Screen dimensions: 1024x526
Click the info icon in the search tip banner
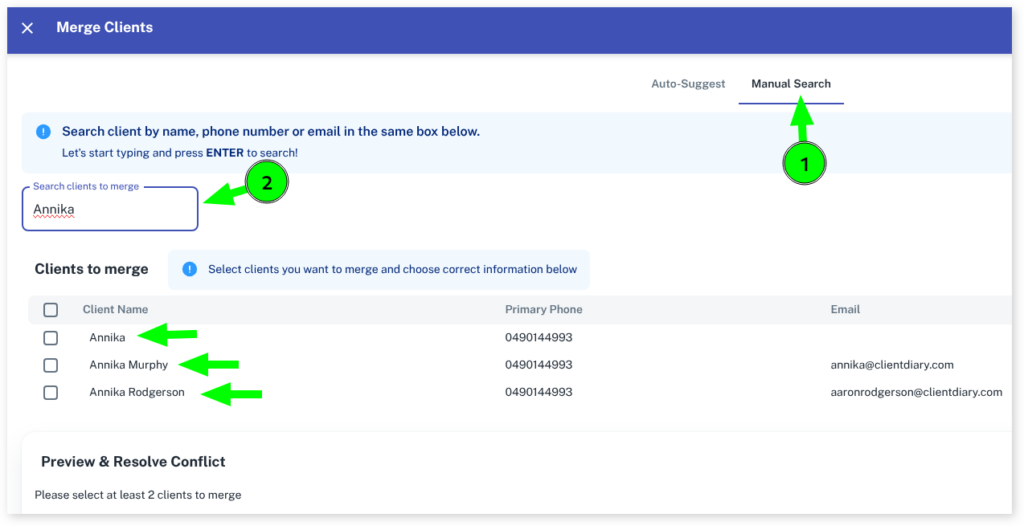click(x=43, y=131)
